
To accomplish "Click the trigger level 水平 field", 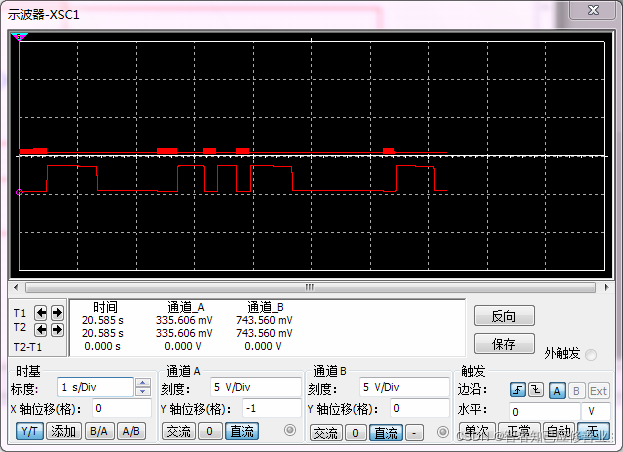I will coord(544,411).
